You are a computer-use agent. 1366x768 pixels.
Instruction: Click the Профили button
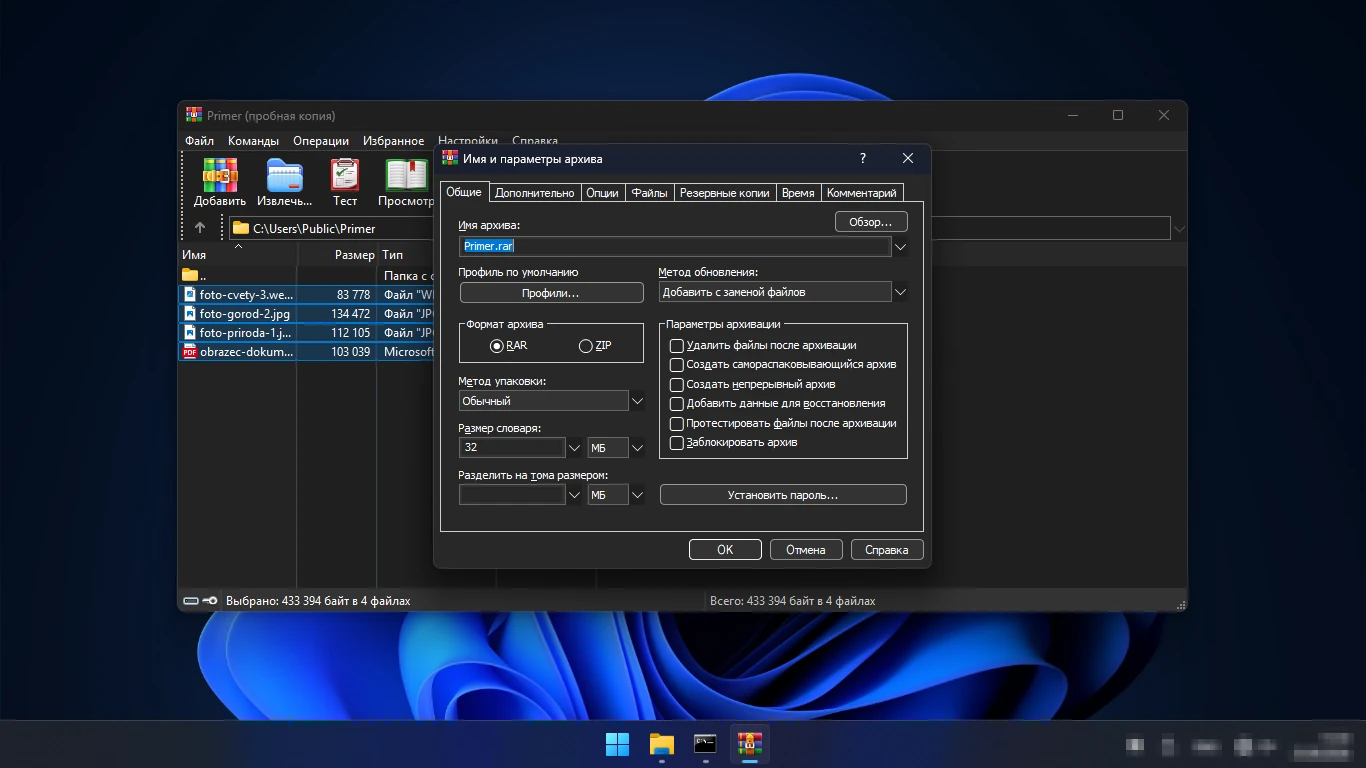[551, 293]
